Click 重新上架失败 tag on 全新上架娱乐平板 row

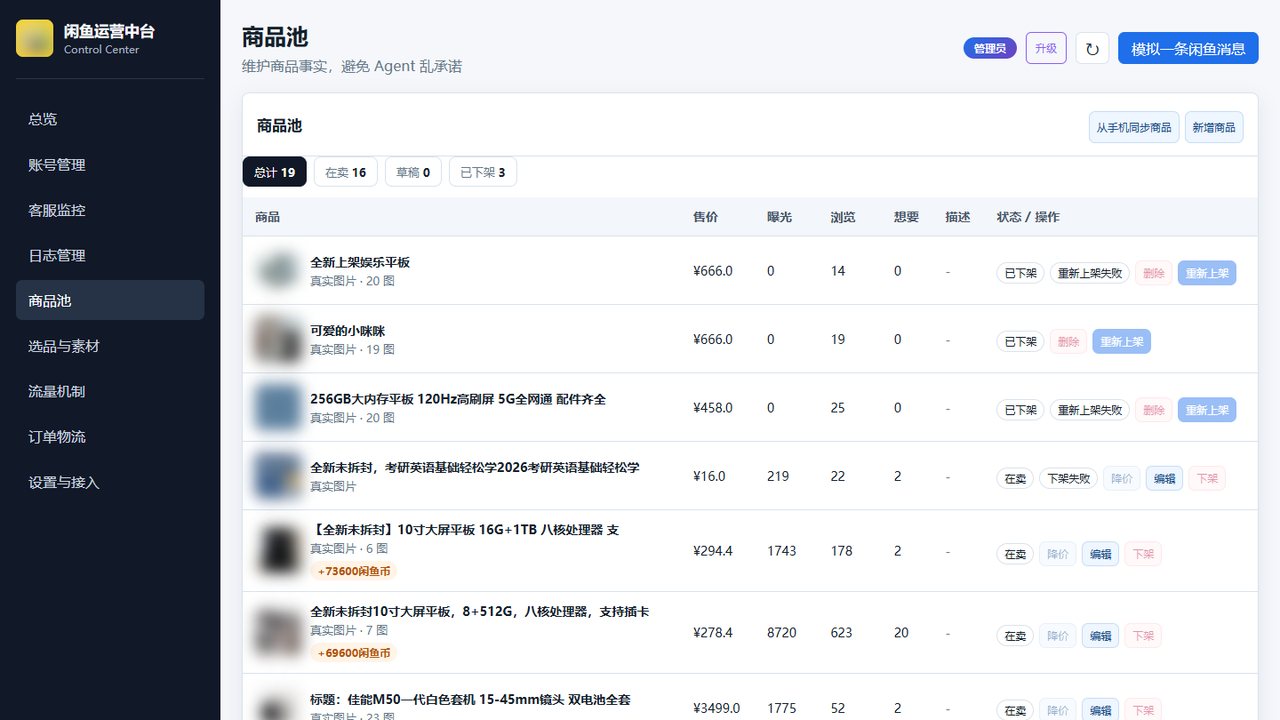click(x=1089, y=273)
